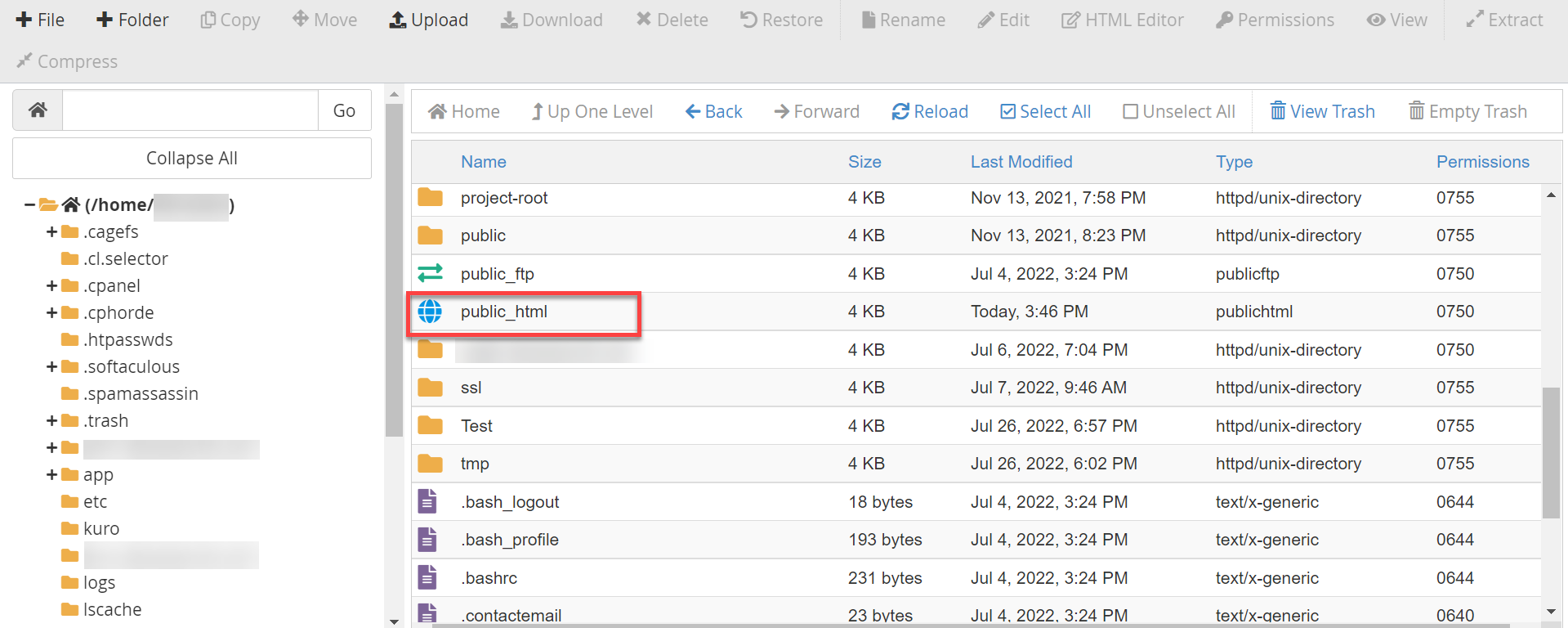Click the Extract toolbar button
The height and width of the screenshot is (628, 1568).
1504,20
